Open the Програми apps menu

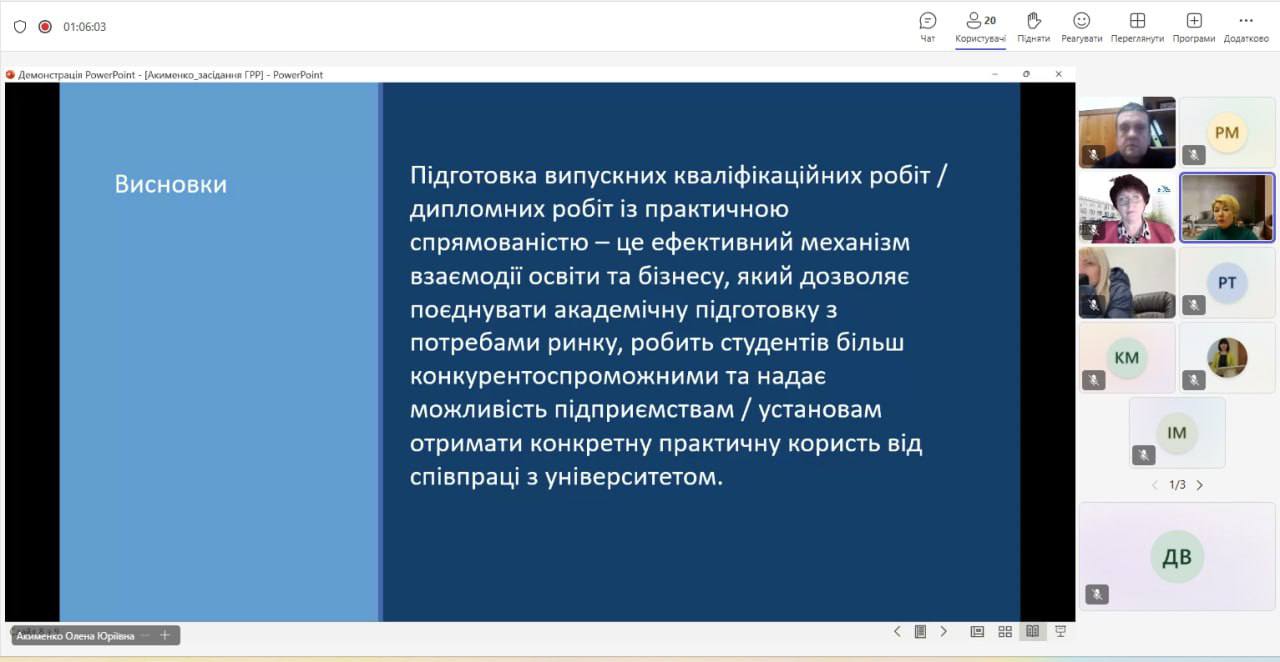coord(1194,26)
